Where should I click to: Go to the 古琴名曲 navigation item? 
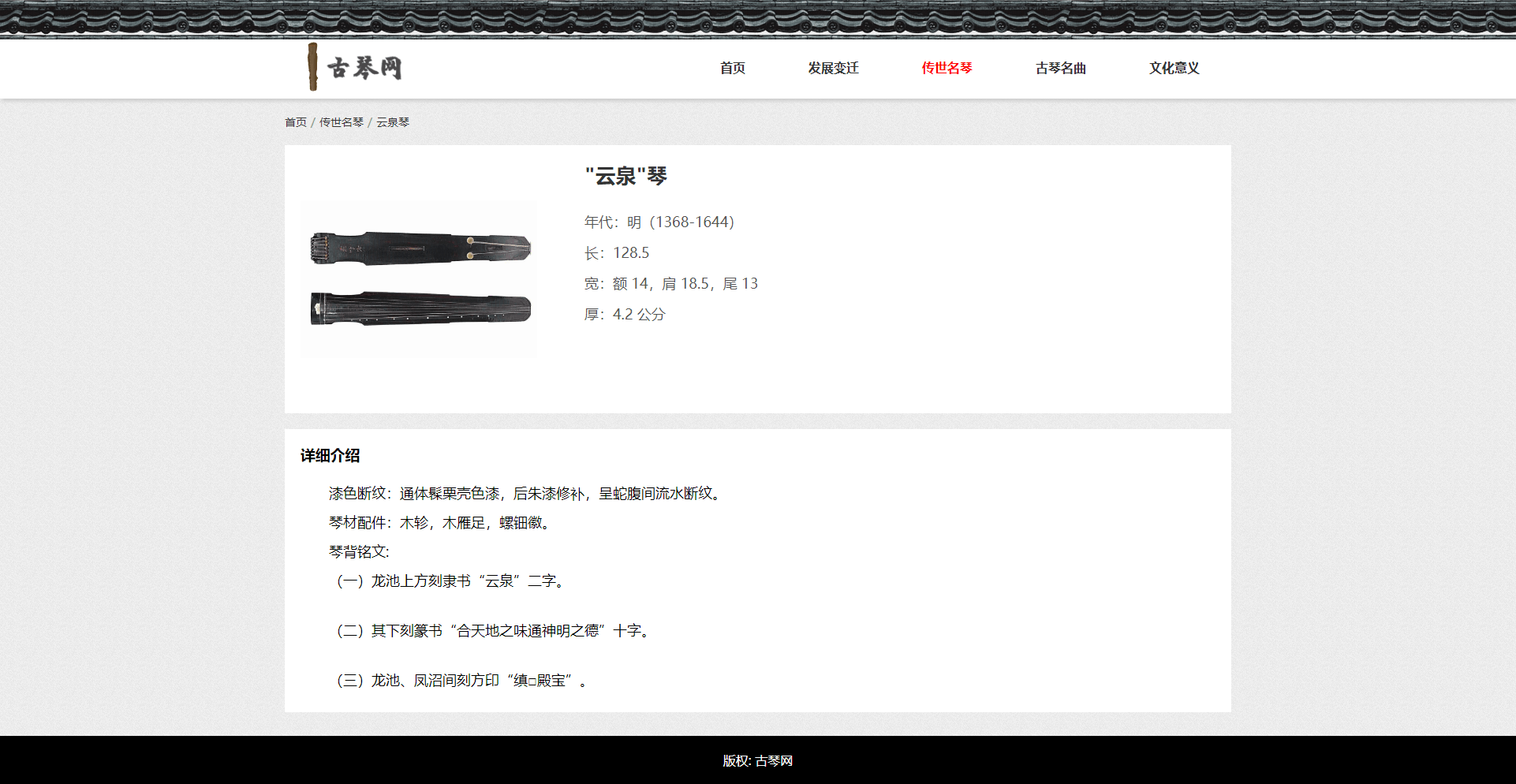point(1060,69)
